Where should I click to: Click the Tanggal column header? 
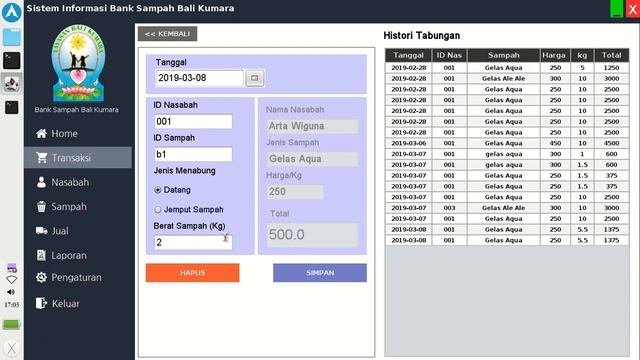409,55
